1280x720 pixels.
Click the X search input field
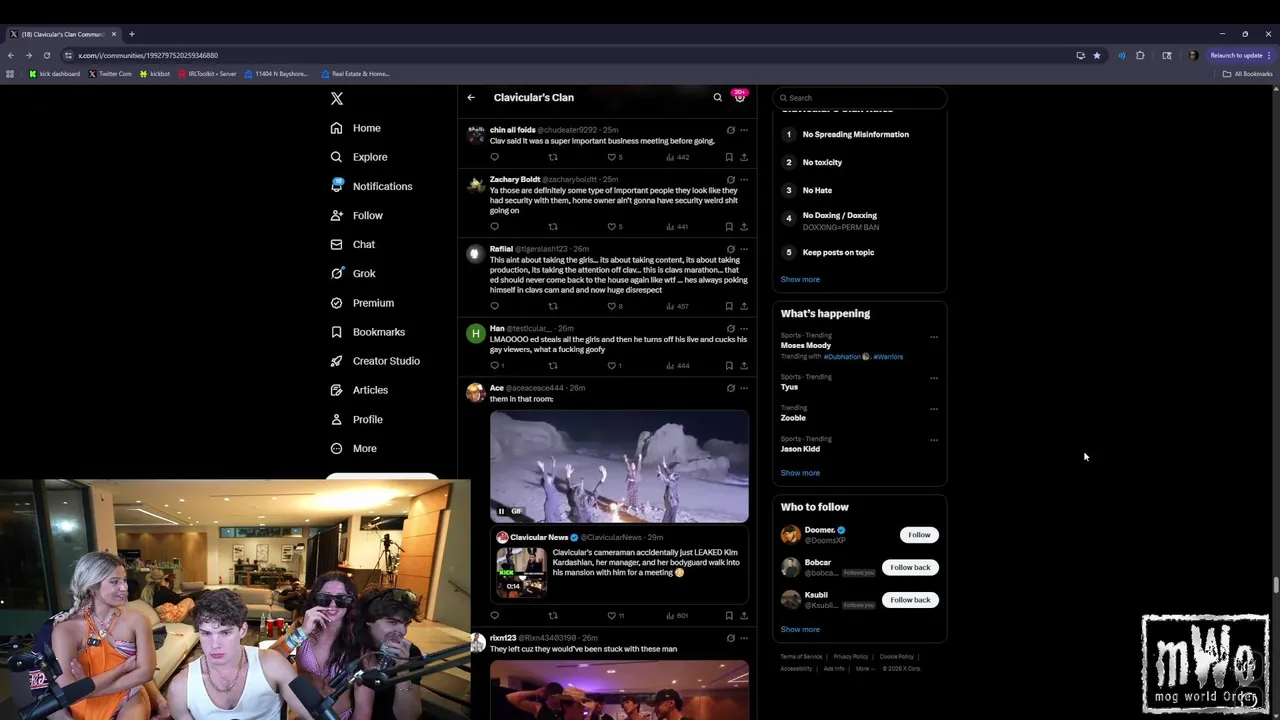[x=860, y=98]
